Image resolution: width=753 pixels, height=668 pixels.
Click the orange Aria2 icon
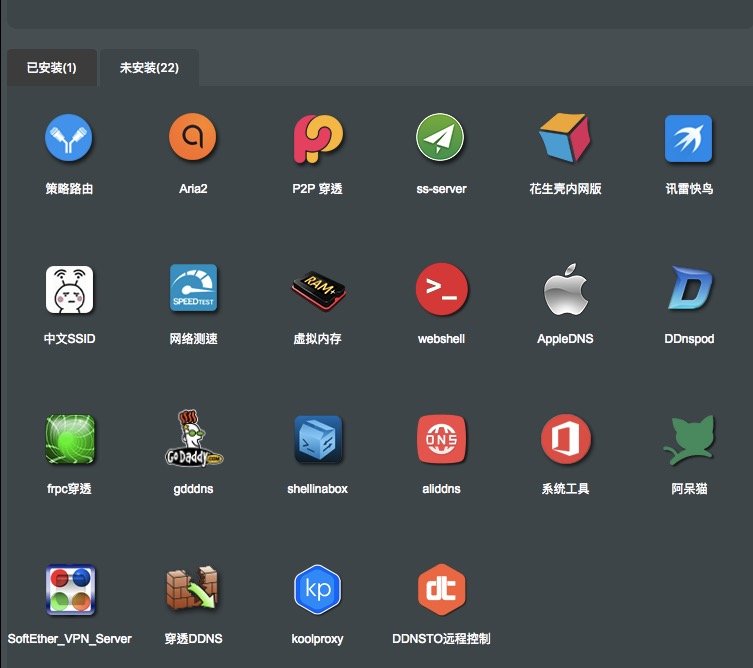[x=193, y=137]
